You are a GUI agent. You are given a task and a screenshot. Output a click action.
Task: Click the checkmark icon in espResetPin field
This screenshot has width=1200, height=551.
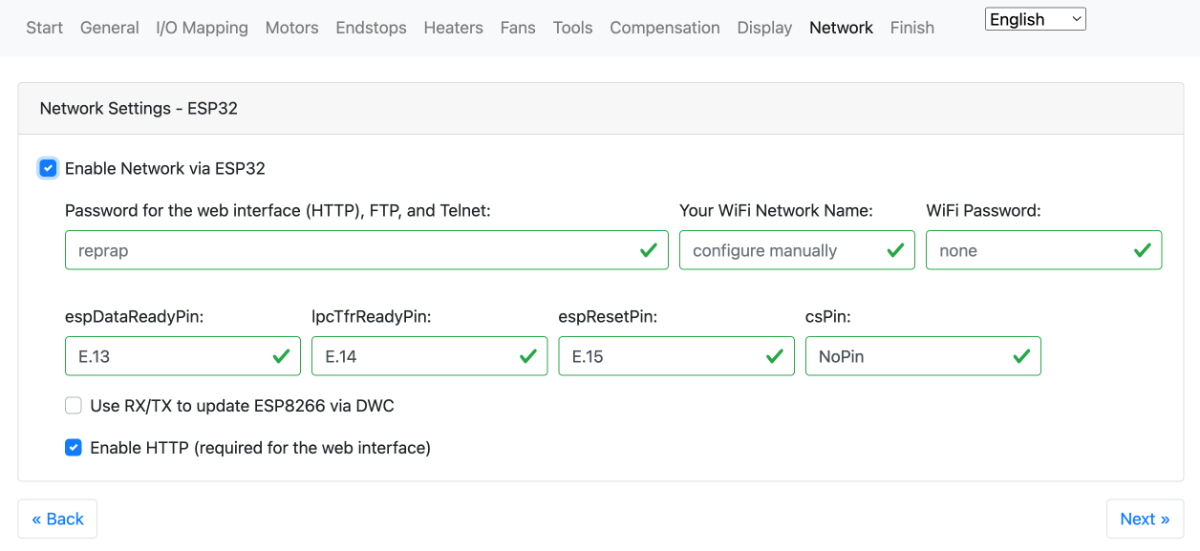(x=775, y=356)
